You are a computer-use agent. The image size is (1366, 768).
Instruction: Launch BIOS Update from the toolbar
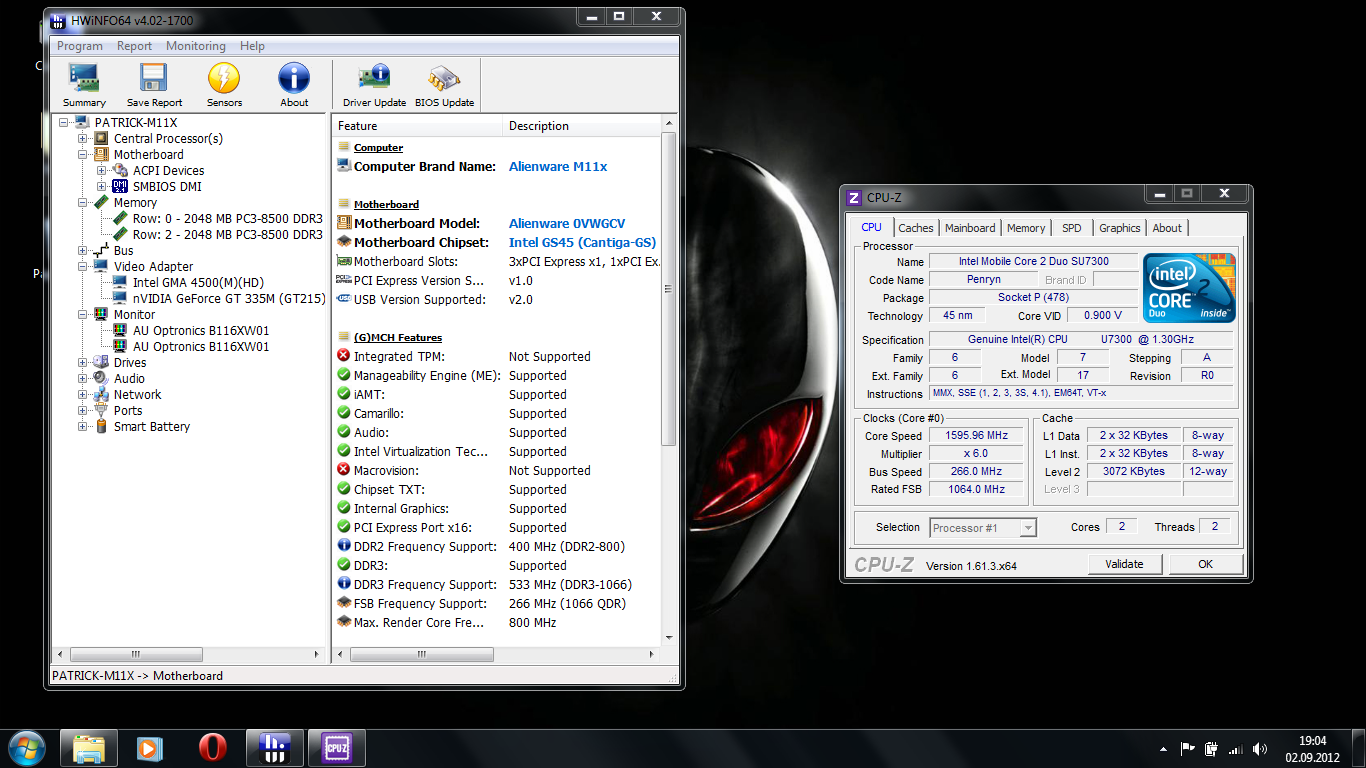coord(444,86)
